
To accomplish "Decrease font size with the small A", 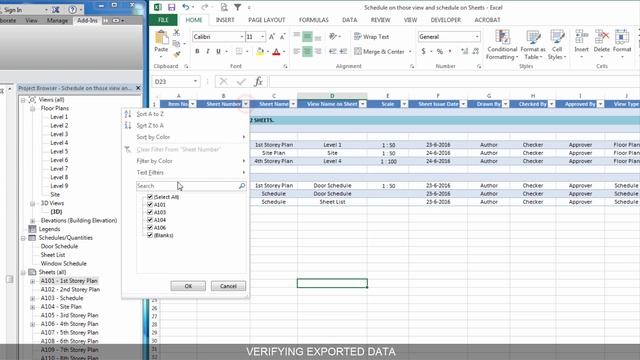I will click(x=282, y=37).
